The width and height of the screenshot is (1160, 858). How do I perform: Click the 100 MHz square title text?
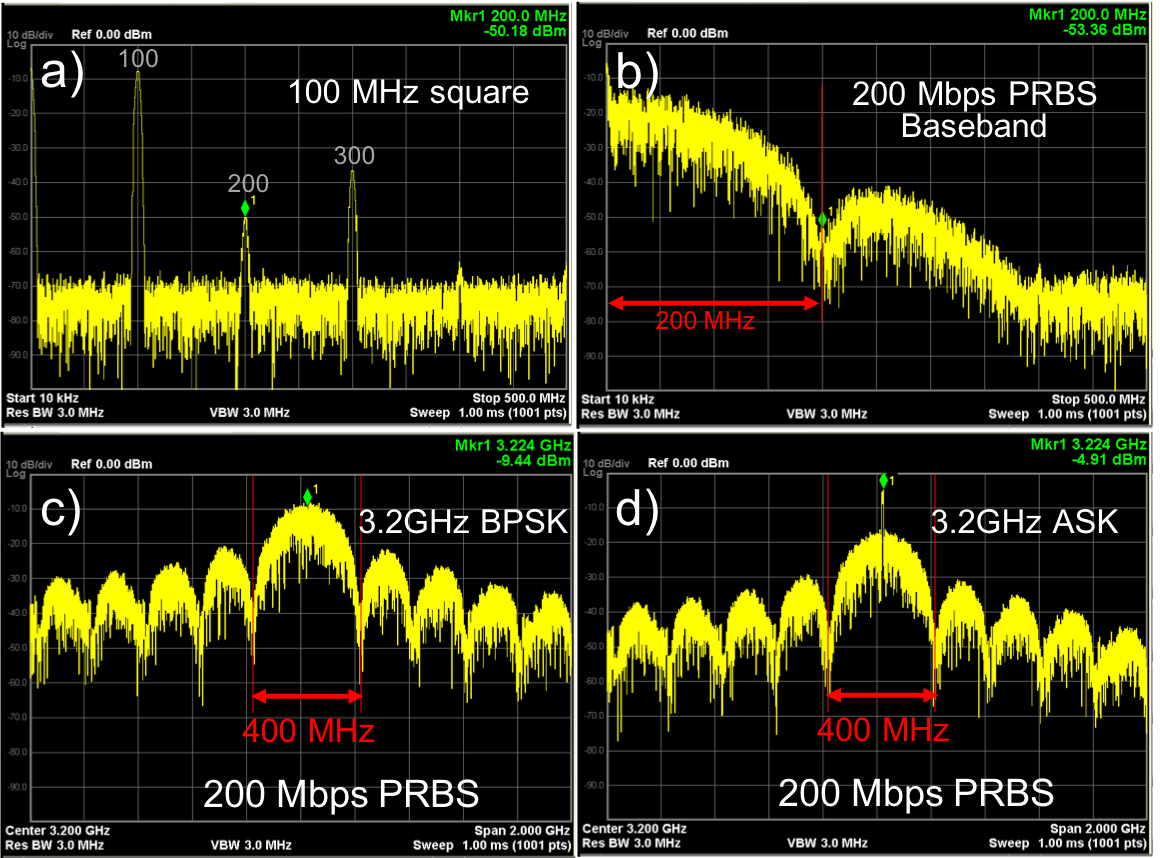[408, 94]
